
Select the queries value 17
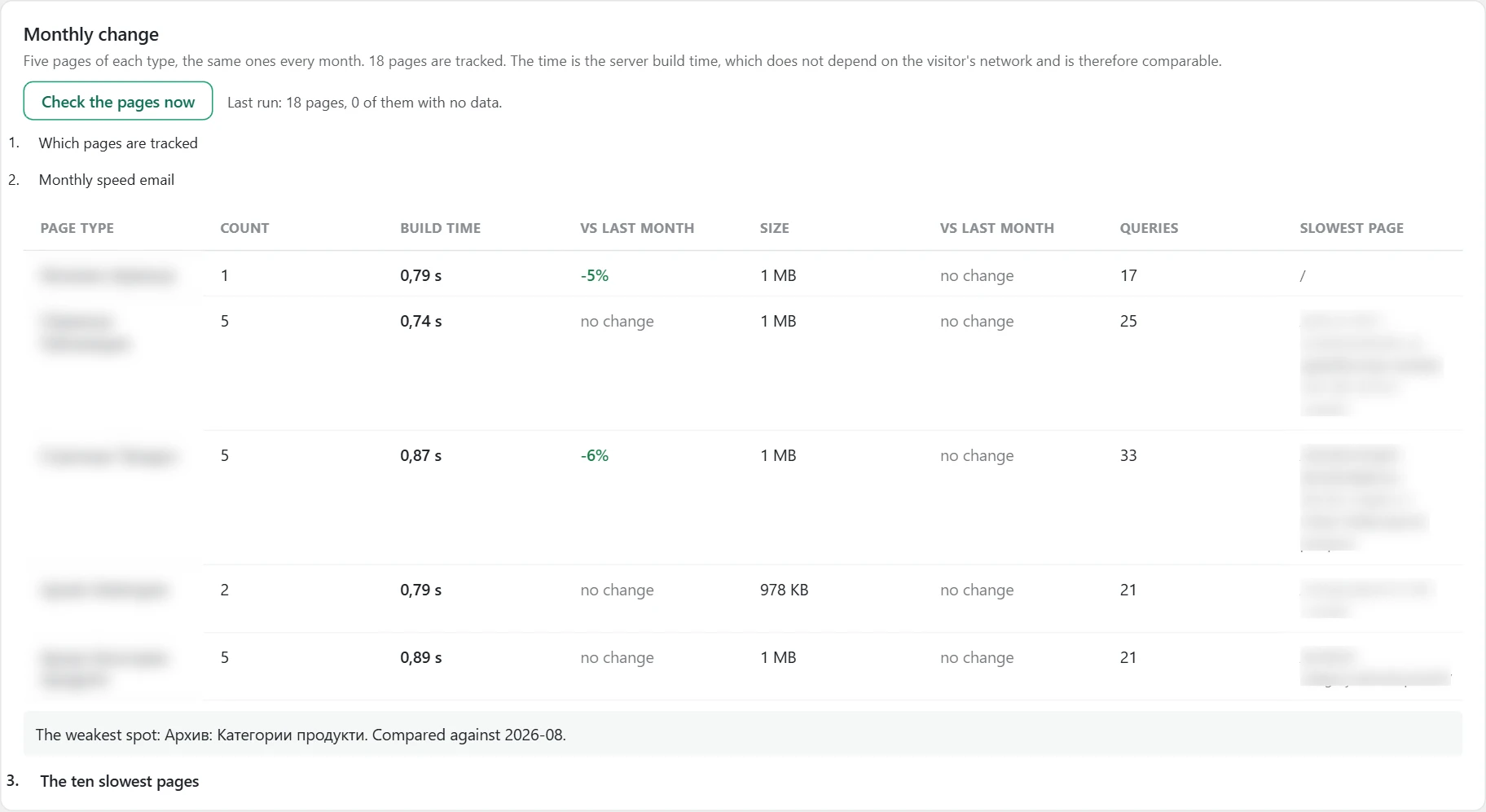pyautogui.click(x=1128, y=275)
